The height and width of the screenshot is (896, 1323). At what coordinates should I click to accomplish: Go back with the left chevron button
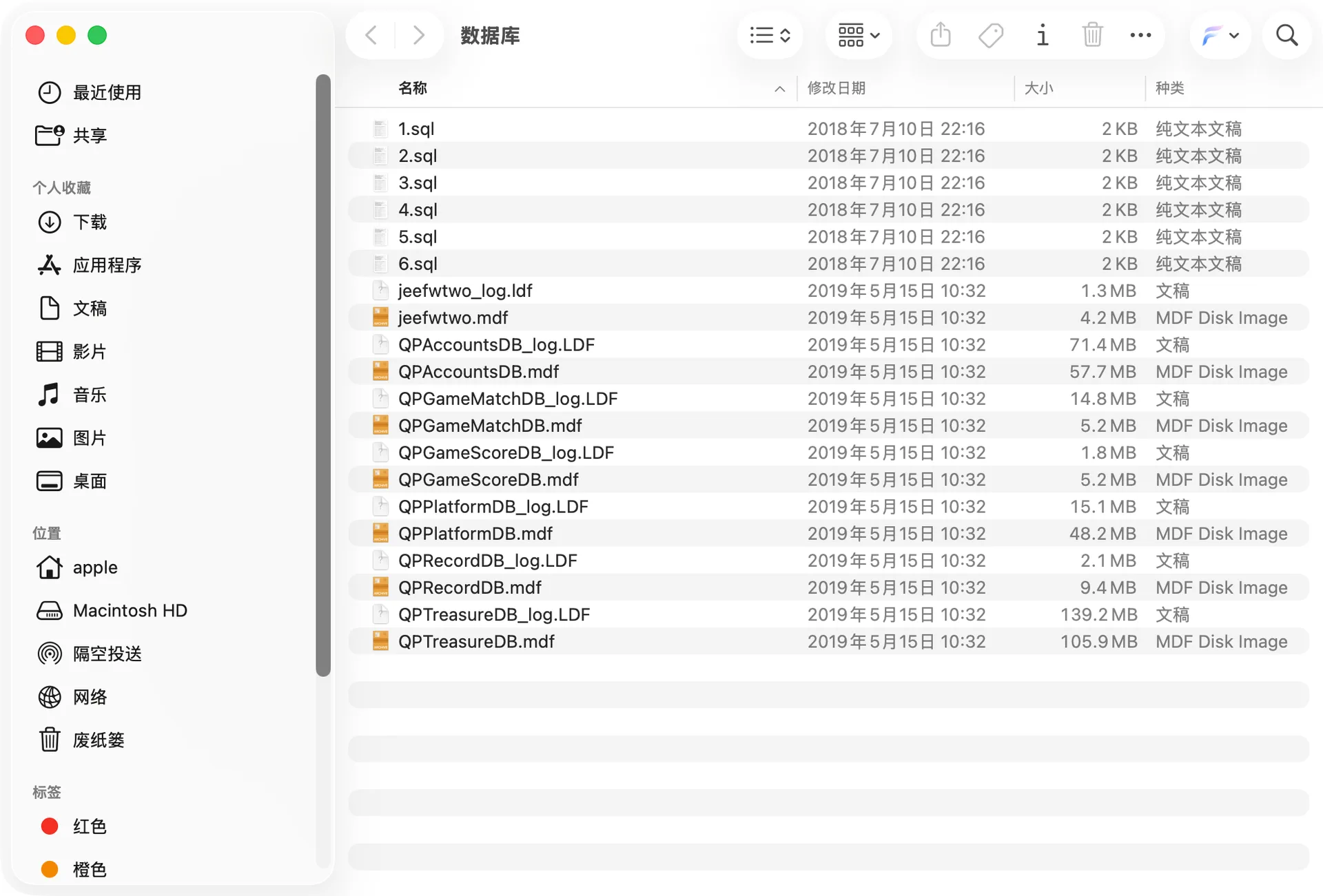371,35
